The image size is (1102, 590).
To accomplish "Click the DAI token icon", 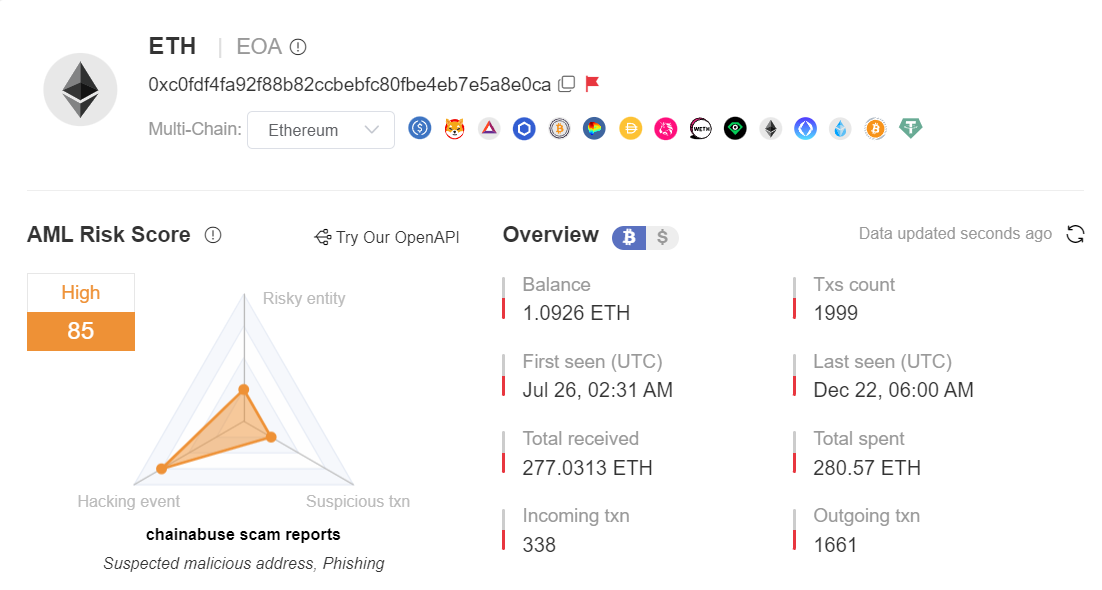I will (630, 128).
